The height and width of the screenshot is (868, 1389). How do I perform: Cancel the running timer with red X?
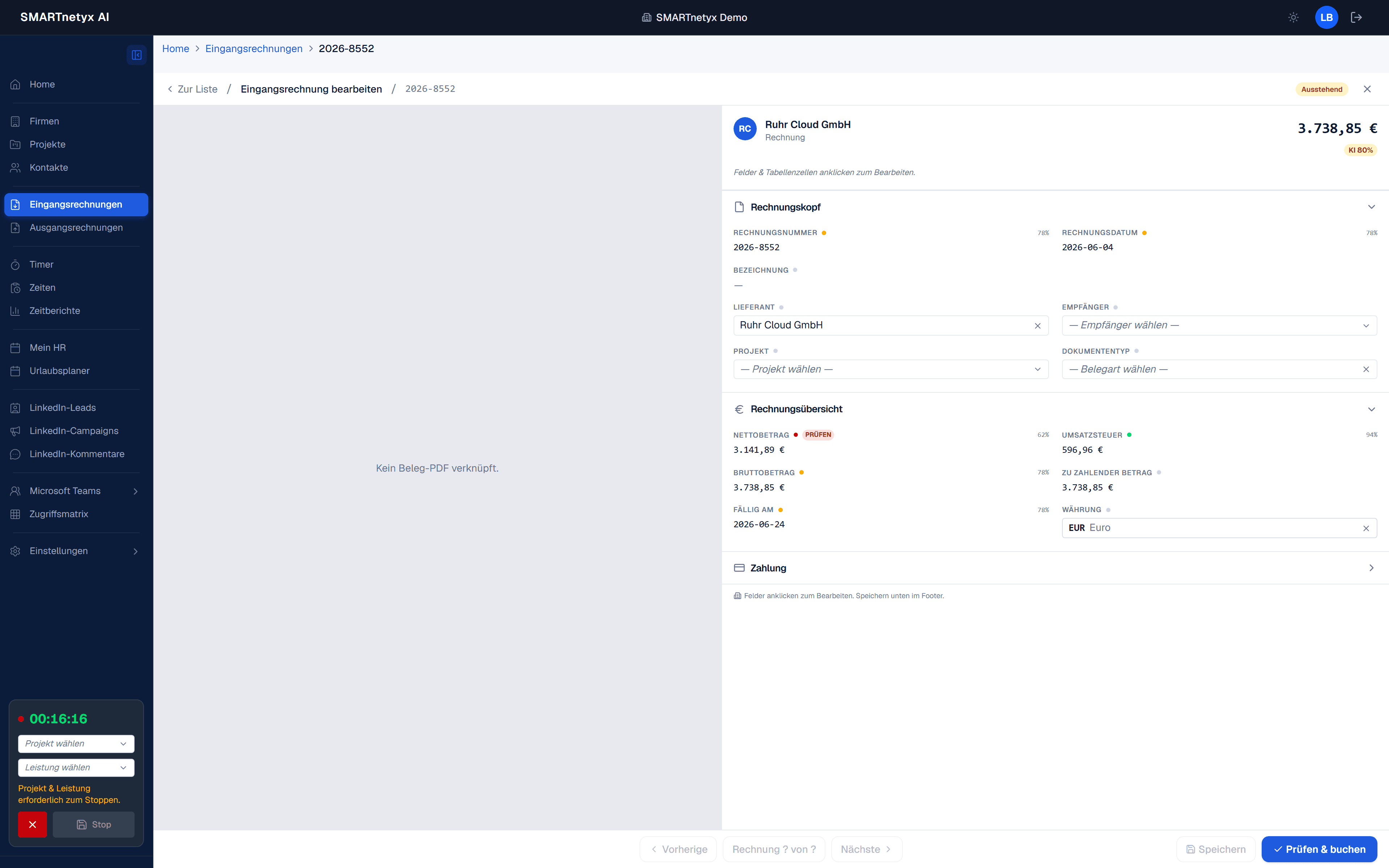click(x=32, y=824)
